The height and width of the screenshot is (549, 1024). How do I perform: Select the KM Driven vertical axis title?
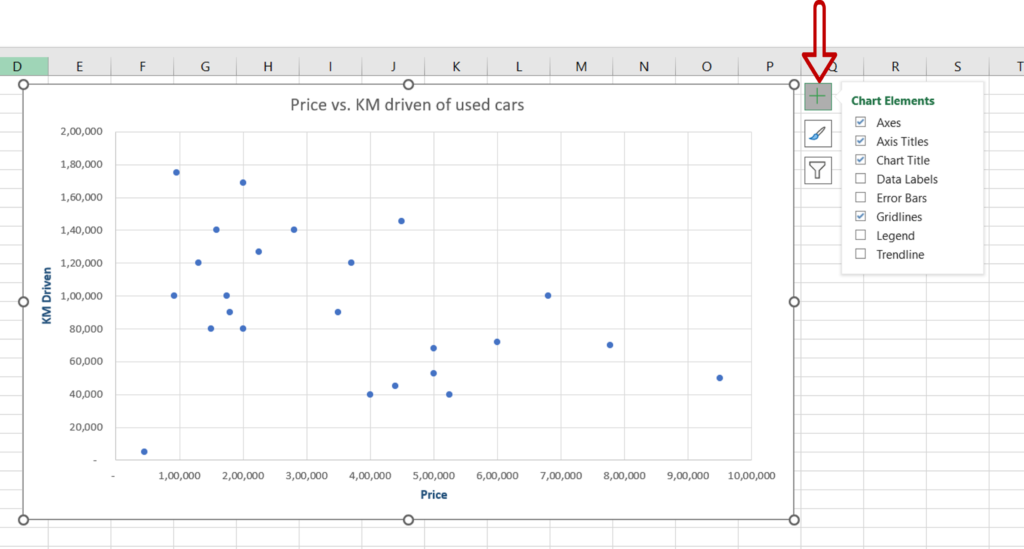(47, 295)
